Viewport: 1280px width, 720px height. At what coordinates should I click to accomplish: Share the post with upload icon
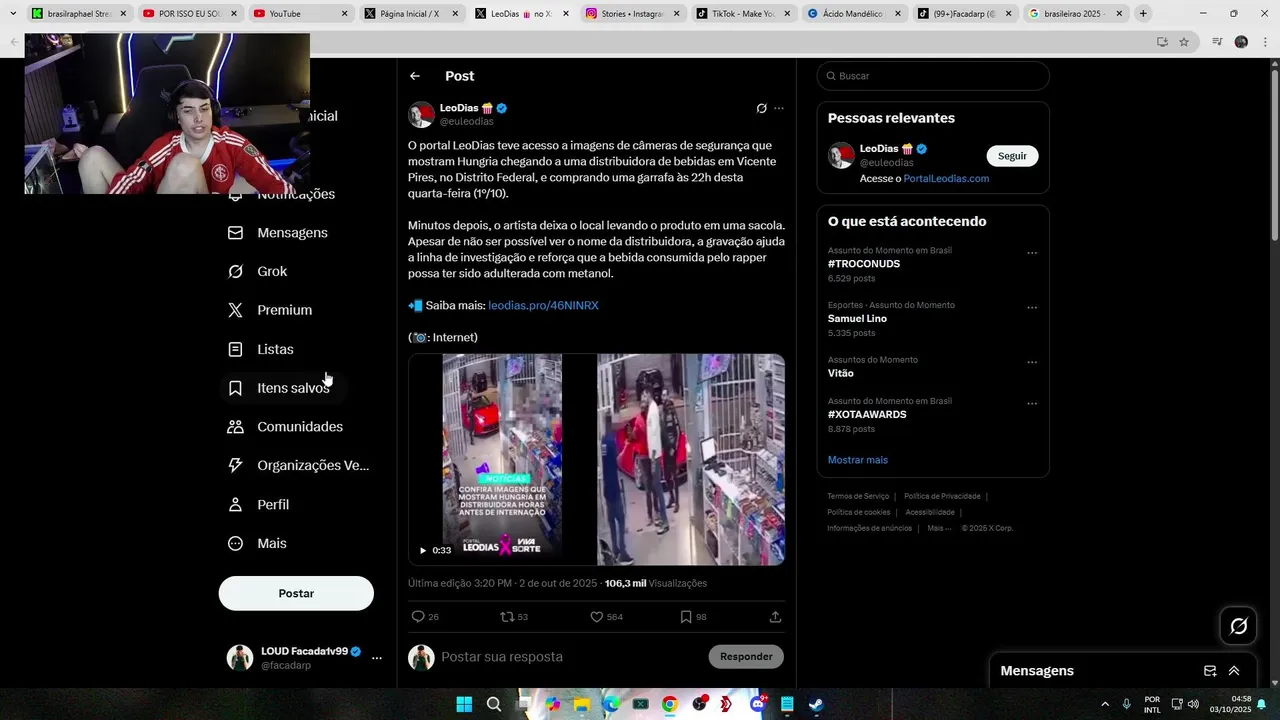775,617
